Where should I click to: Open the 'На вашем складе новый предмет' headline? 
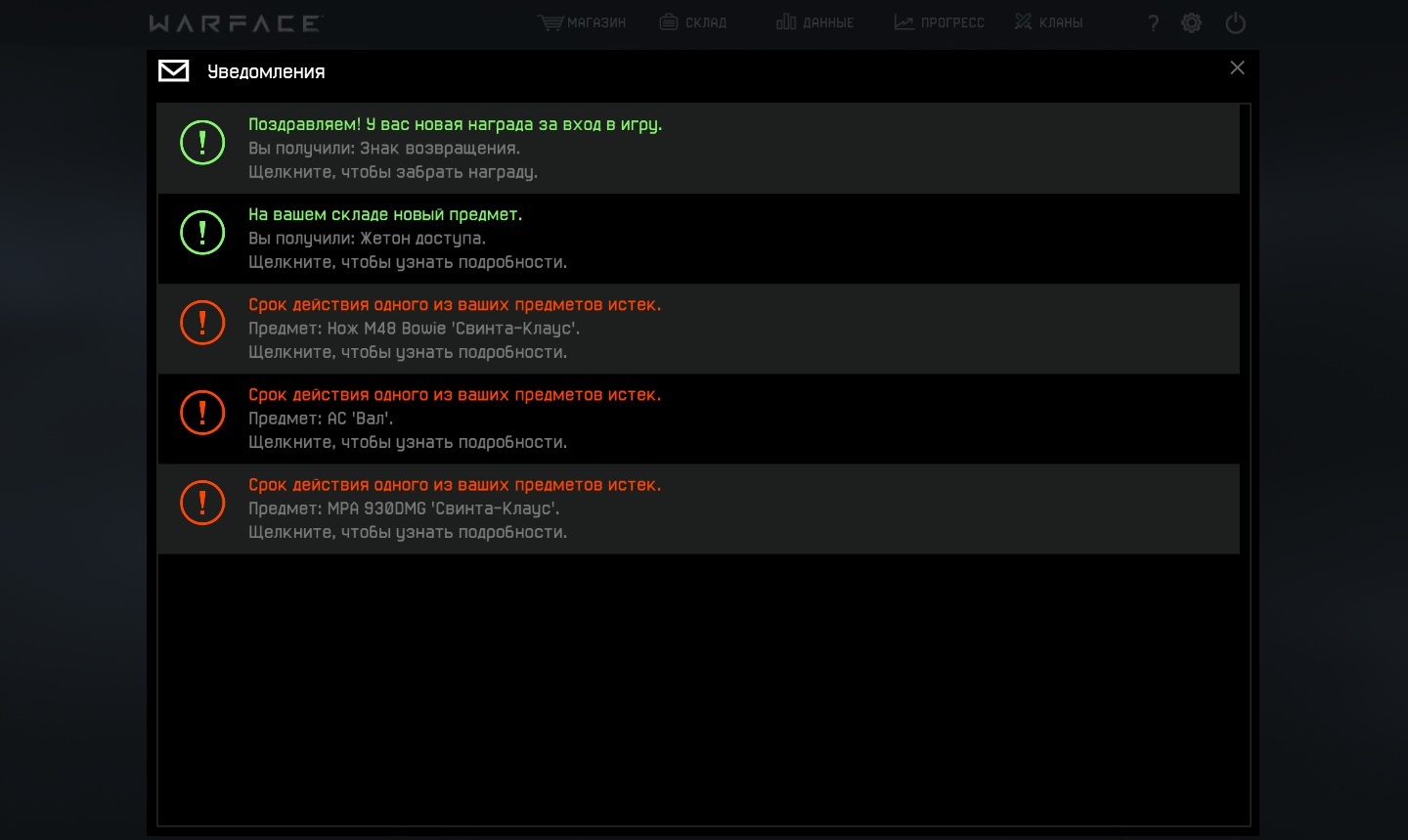click(385, 214)
